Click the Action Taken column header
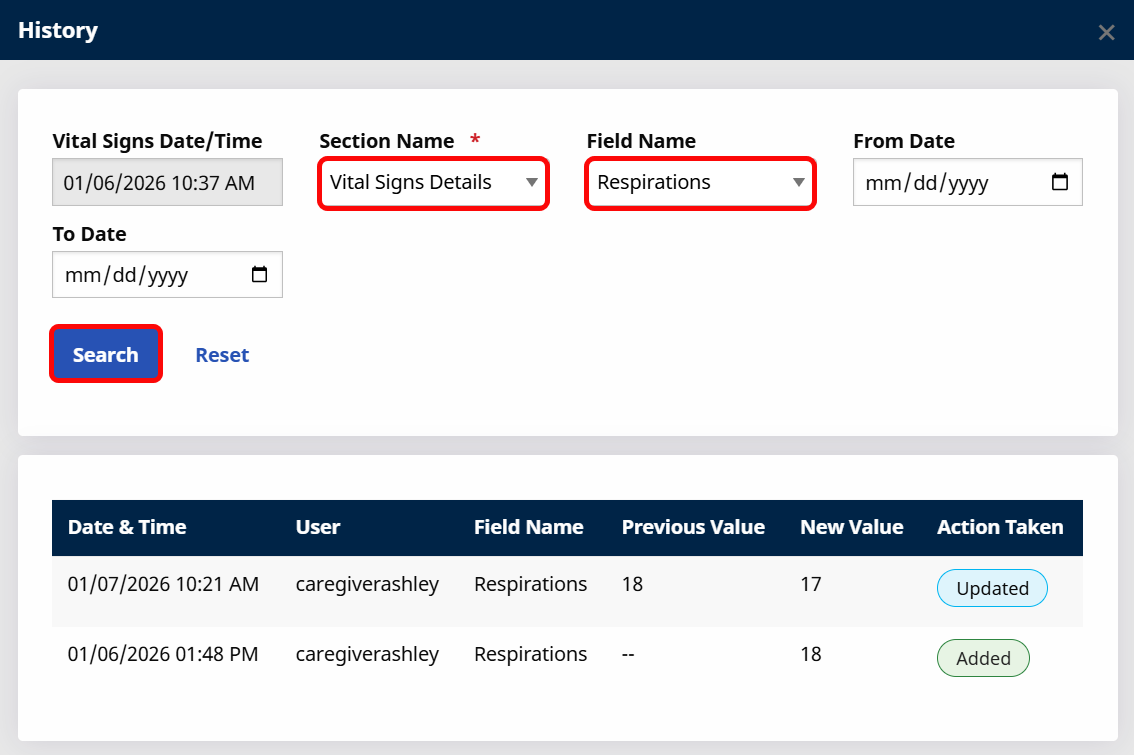Image resolution: width=1134 pixels, height=755 pixels. coord(1000,527)
